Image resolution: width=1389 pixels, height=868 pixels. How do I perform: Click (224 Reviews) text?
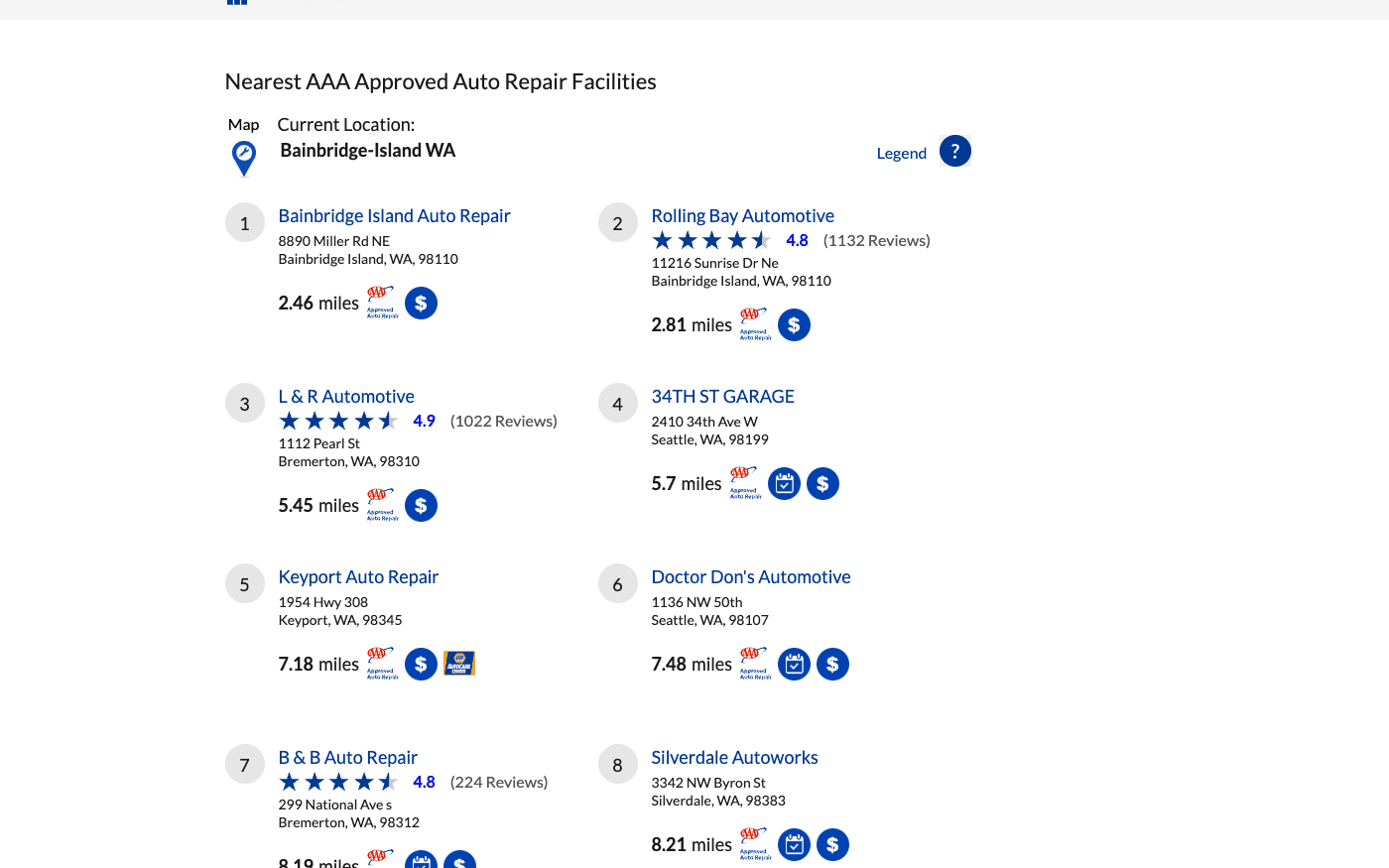point(499,782)
